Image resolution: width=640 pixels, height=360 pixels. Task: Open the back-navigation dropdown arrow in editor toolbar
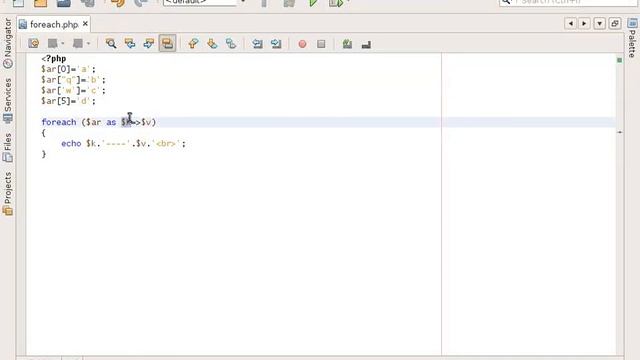click(x=63, y=43)
